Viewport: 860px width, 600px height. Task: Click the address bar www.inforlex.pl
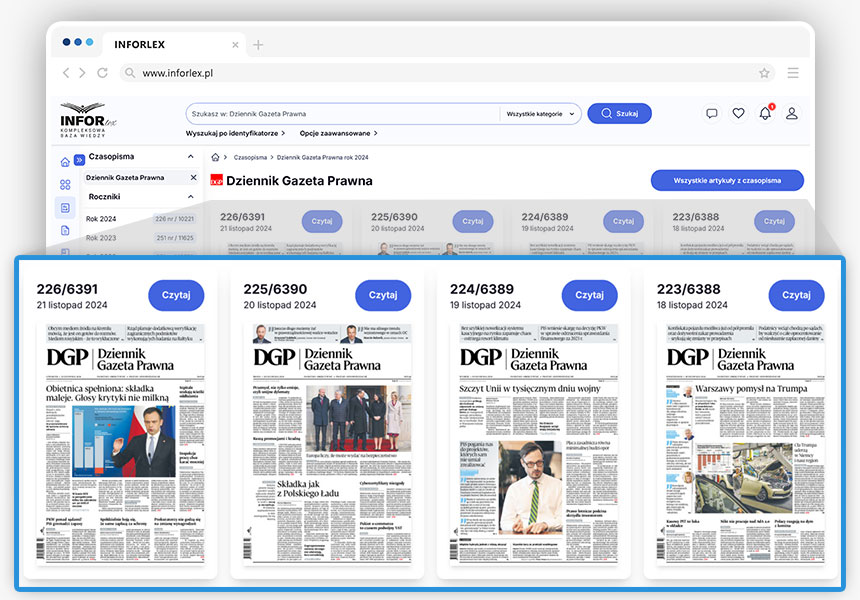coord(446,73)
